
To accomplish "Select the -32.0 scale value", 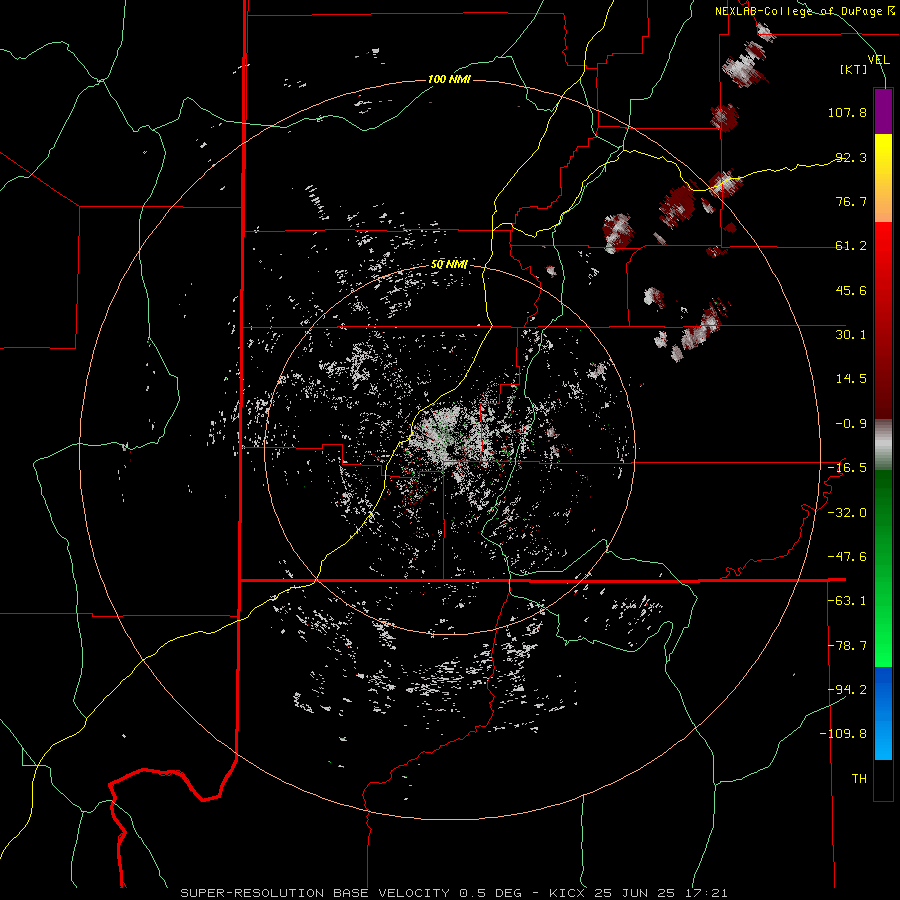I will click(847, 513).
